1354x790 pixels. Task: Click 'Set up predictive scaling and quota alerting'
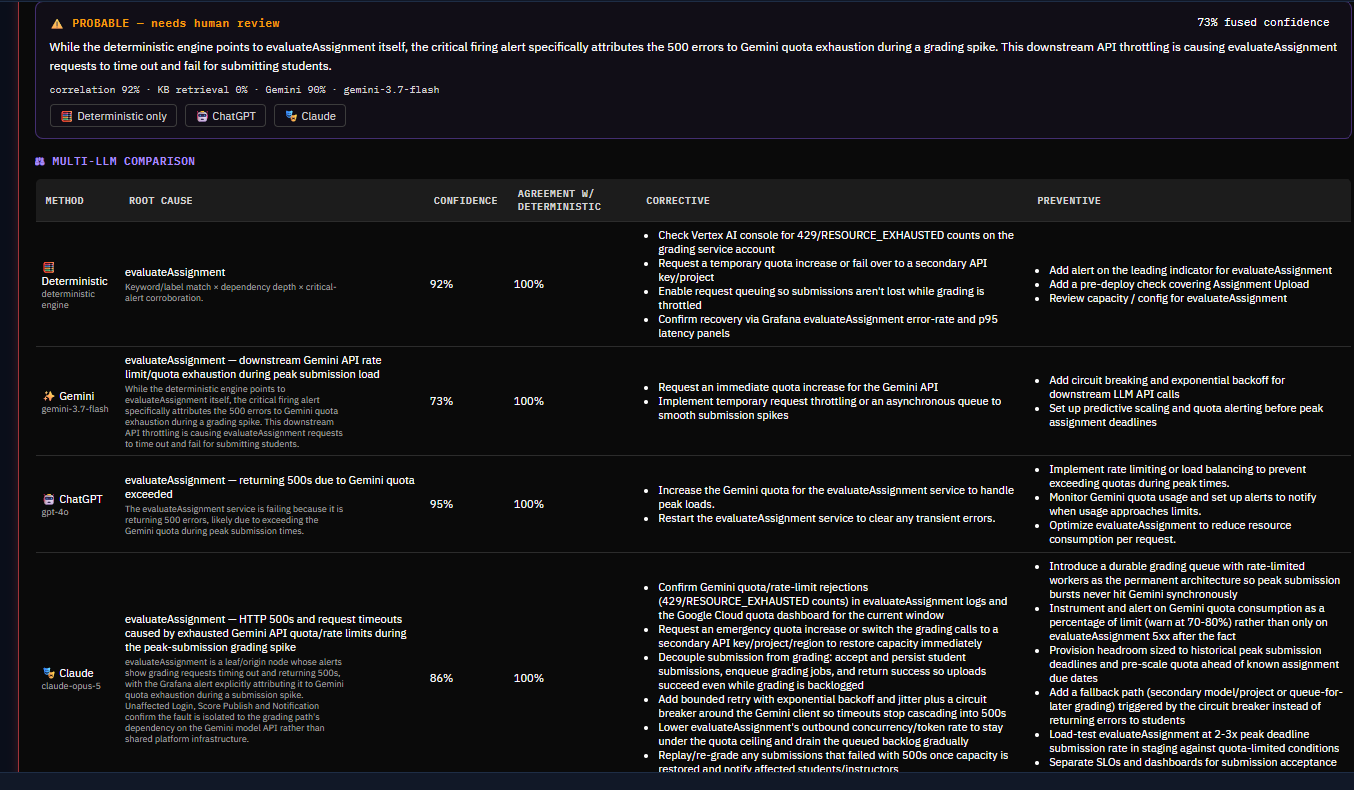[1186, 415]
